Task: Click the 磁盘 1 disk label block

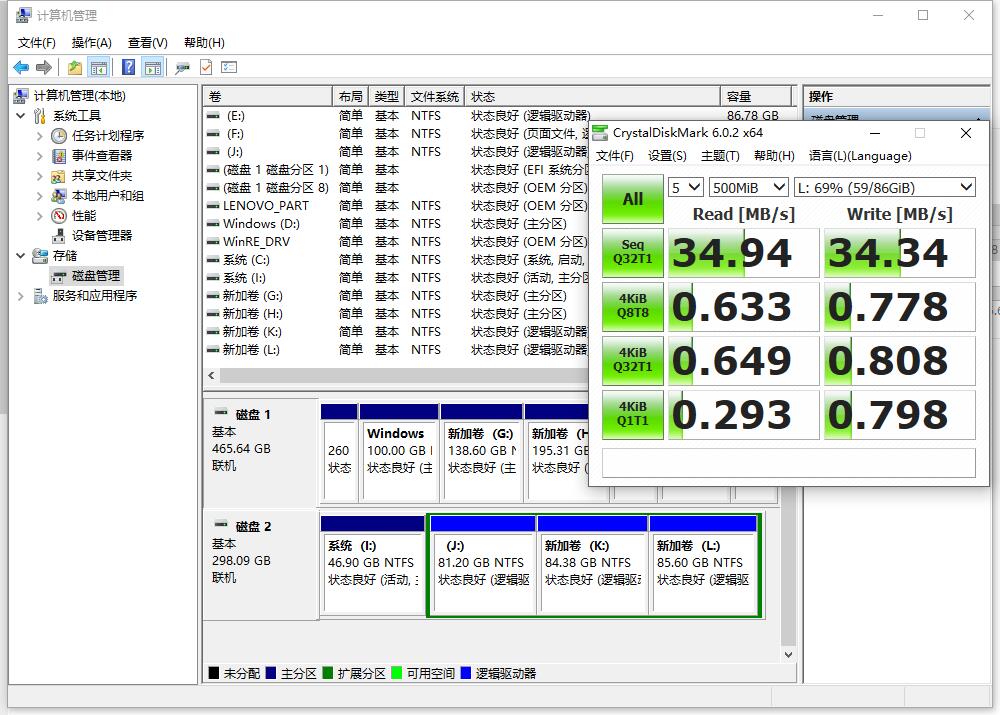Action: pyautogui.click(x=260, y=452)
